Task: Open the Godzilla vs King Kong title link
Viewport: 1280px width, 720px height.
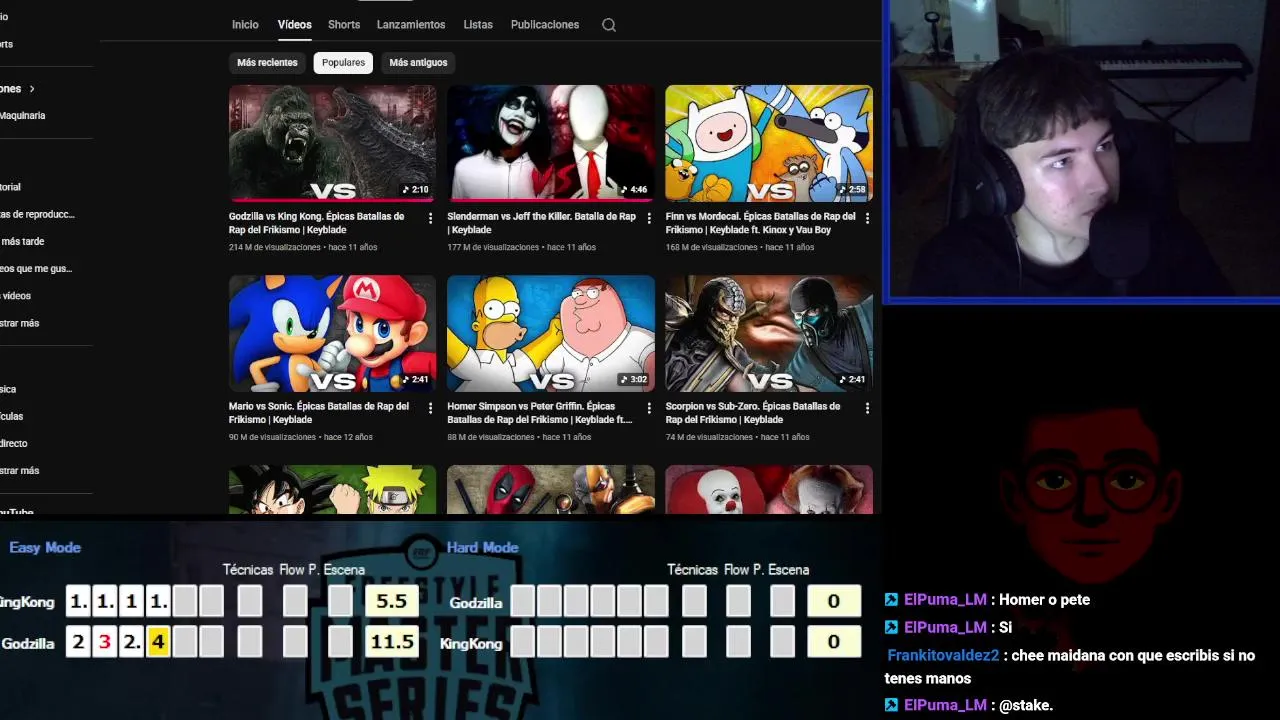Action: (x=316, y=223)
